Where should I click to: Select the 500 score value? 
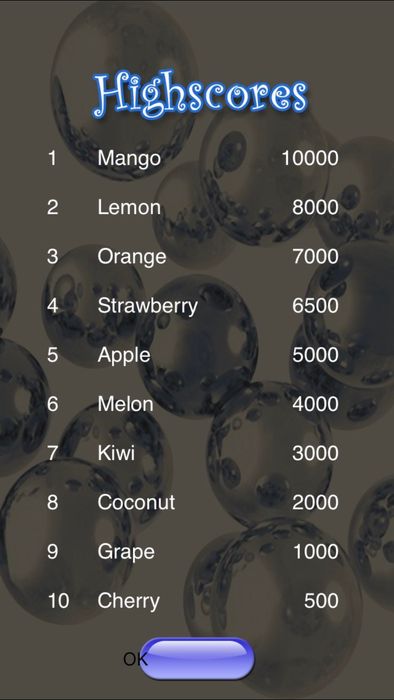click(321, 600)
